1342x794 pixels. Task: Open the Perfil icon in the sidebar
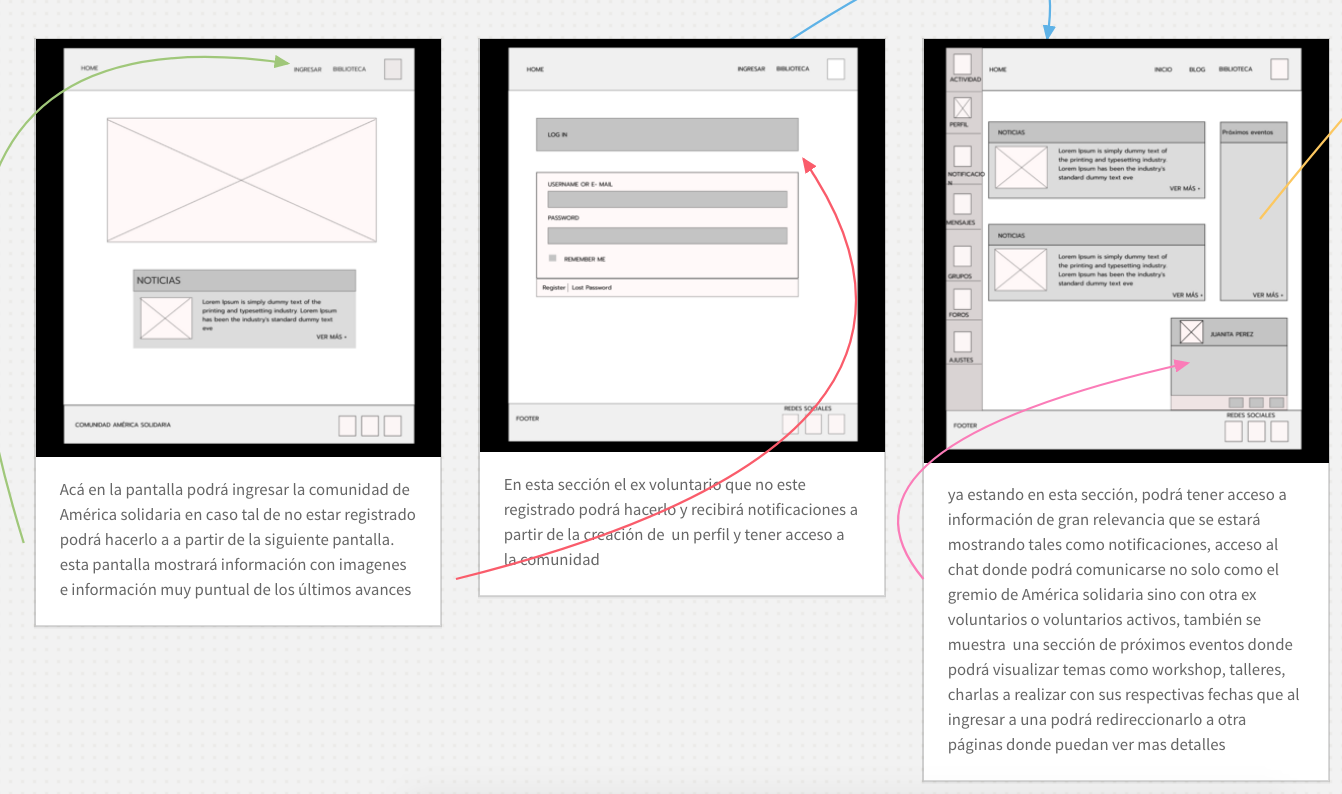[x=962, y=108]
